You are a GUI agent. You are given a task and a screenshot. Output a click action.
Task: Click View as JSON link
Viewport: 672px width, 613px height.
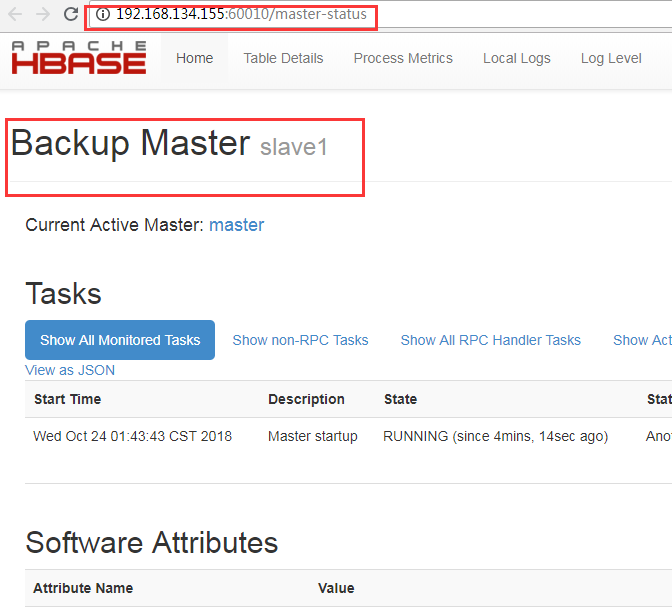[70, 370]
